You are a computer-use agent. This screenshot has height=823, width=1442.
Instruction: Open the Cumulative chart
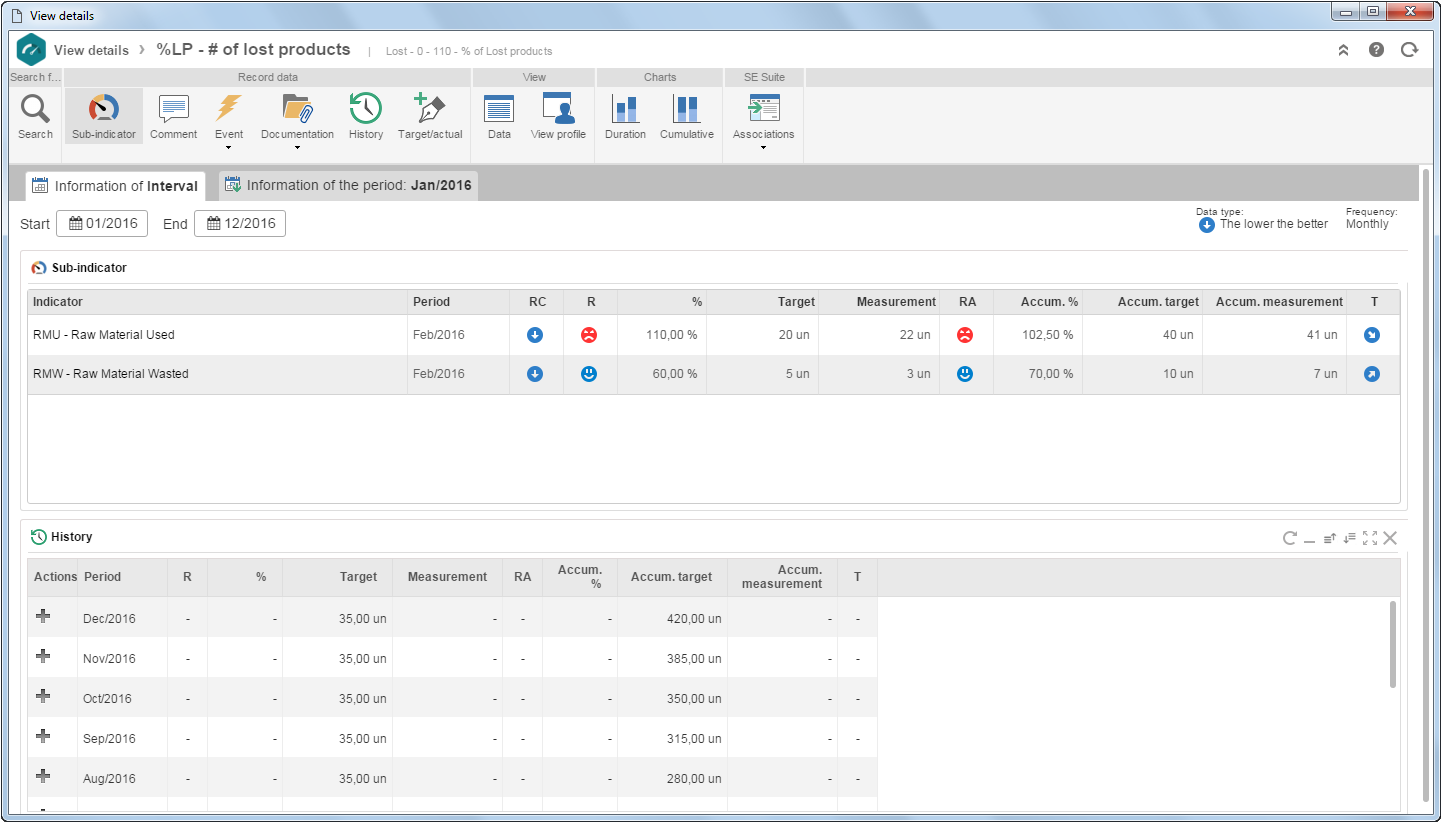[686, 116]
